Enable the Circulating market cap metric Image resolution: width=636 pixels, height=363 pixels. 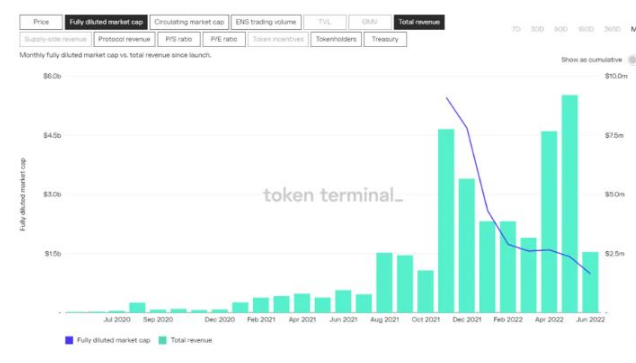coord(189,22)
